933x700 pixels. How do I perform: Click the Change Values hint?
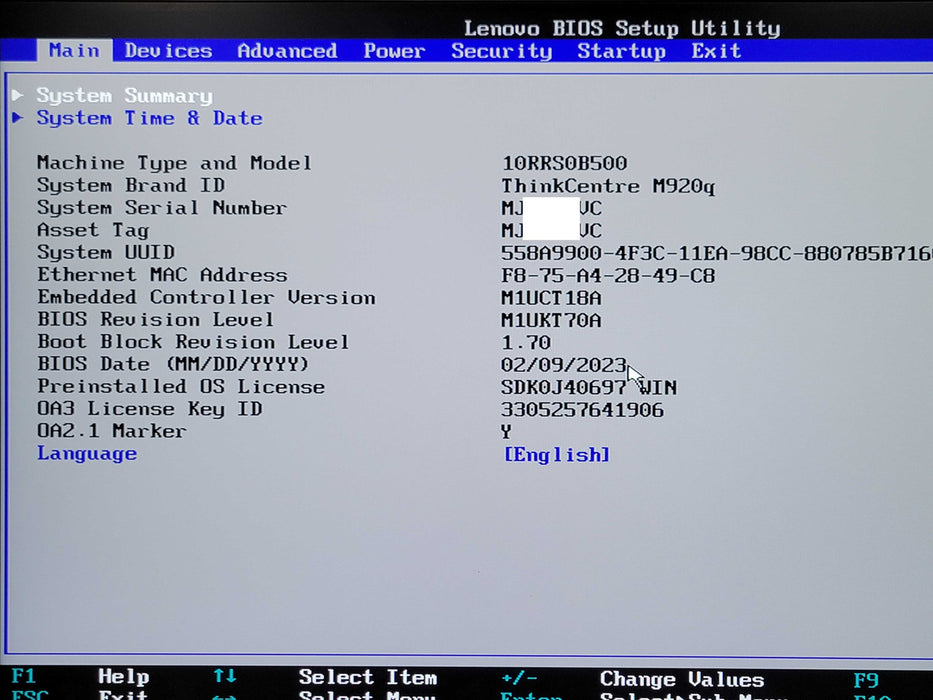pyautogui.click(x=682, y=679)
